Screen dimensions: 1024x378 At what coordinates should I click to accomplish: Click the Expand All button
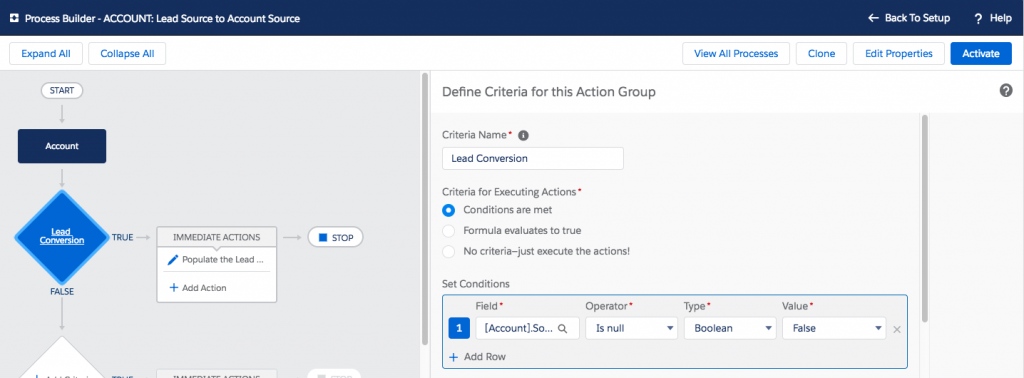(46, 54)
